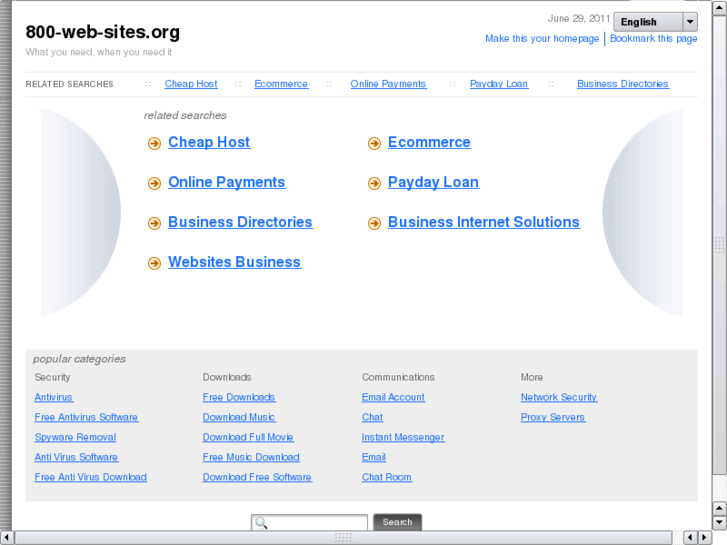Open Business Directories in top related bar
The width and height of the screenshot is (727, 545).
[x=623, y=84]
